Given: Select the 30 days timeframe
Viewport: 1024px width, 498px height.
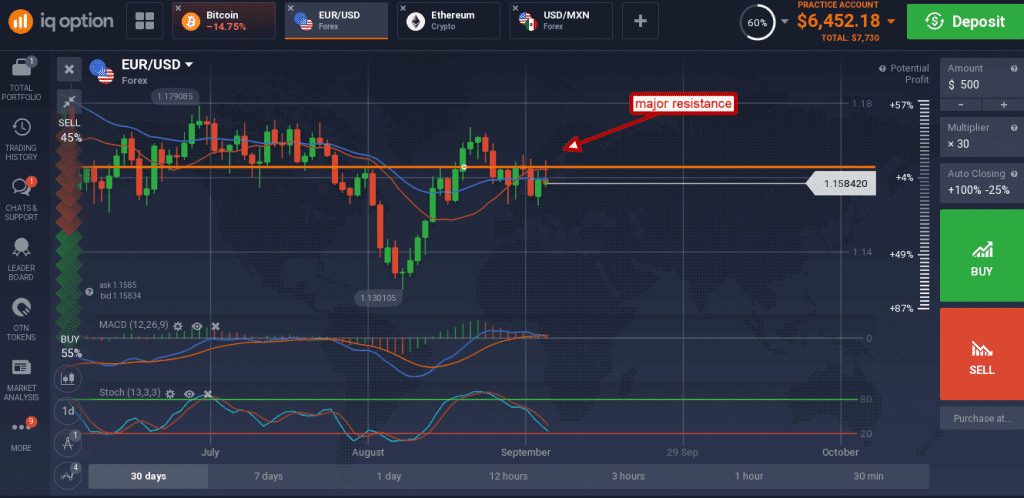Looking at the screenshot, I should point(148,476).
